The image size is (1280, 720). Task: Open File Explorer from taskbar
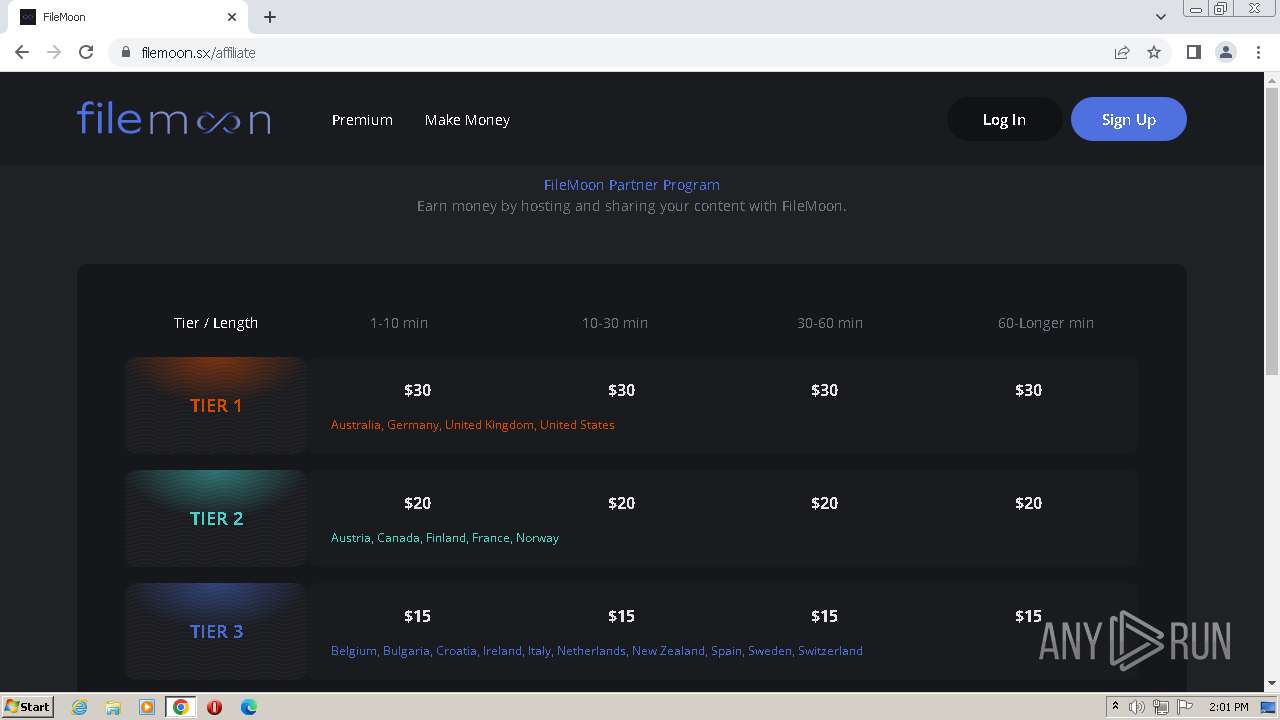click(x=113, y=707)
